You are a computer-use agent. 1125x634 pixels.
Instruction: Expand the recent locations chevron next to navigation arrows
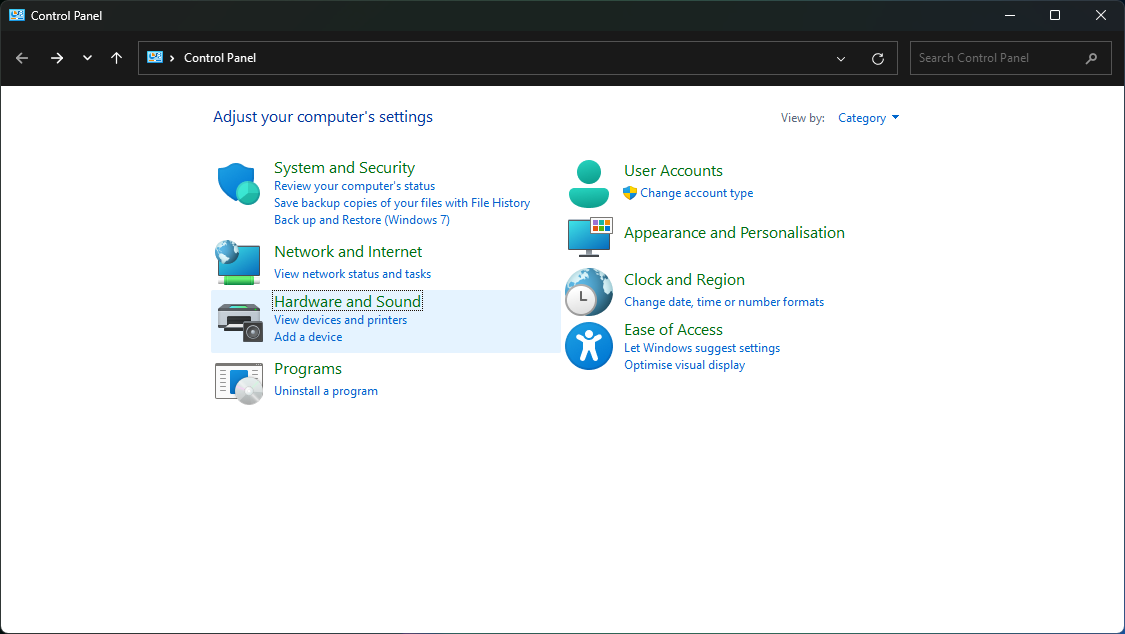pos(87,58)
